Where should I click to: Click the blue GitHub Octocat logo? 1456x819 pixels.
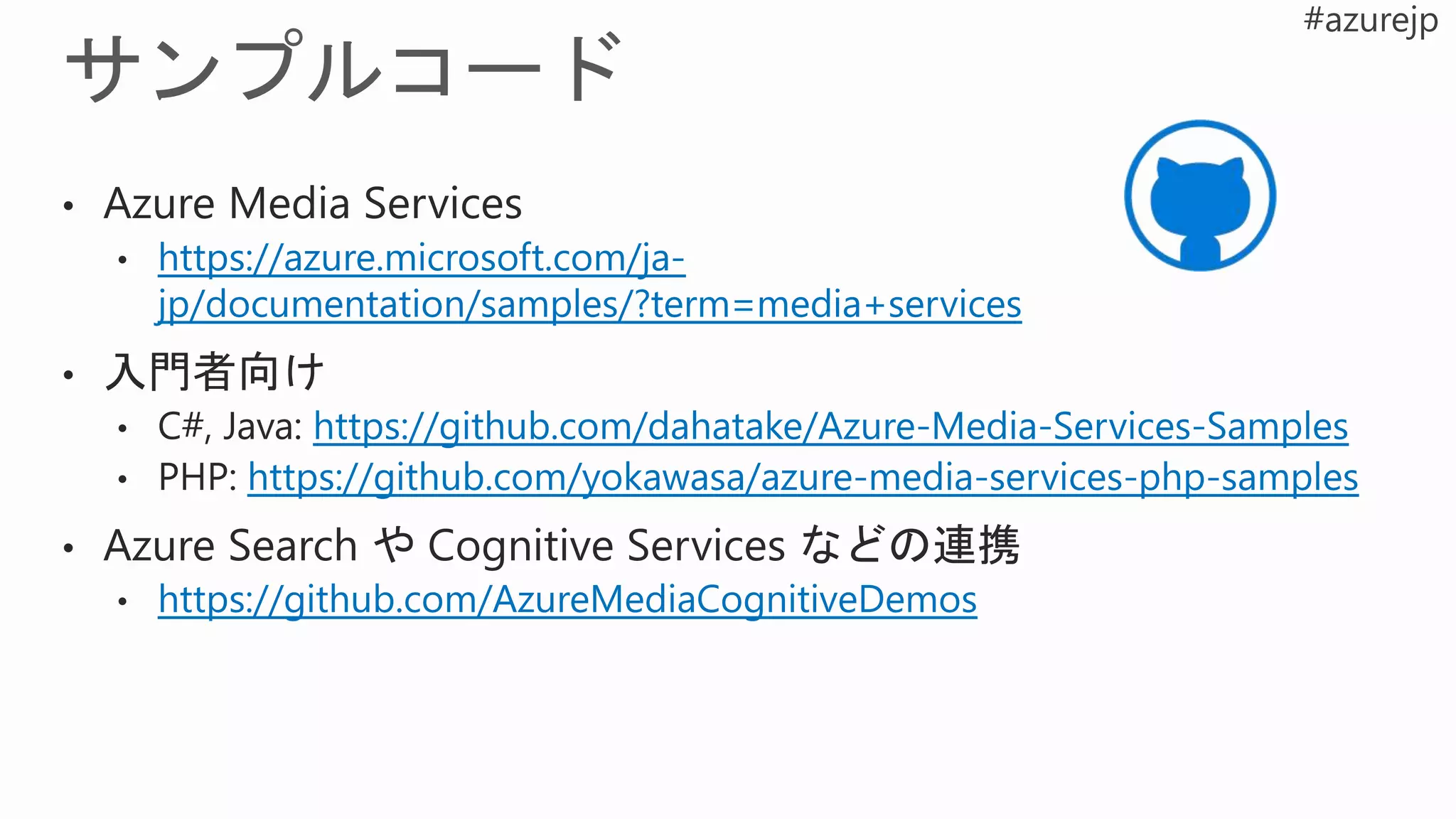pyautogui.click(x=1200, y=196)
